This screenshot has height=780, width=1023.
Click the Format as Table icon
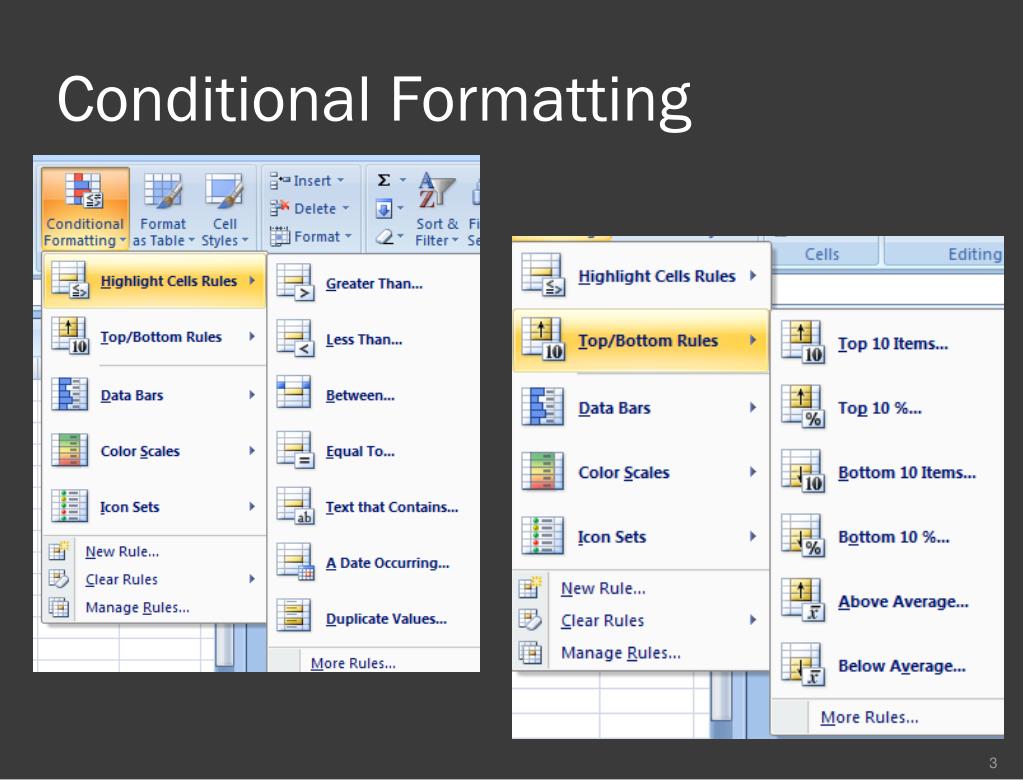click(162, 190)
